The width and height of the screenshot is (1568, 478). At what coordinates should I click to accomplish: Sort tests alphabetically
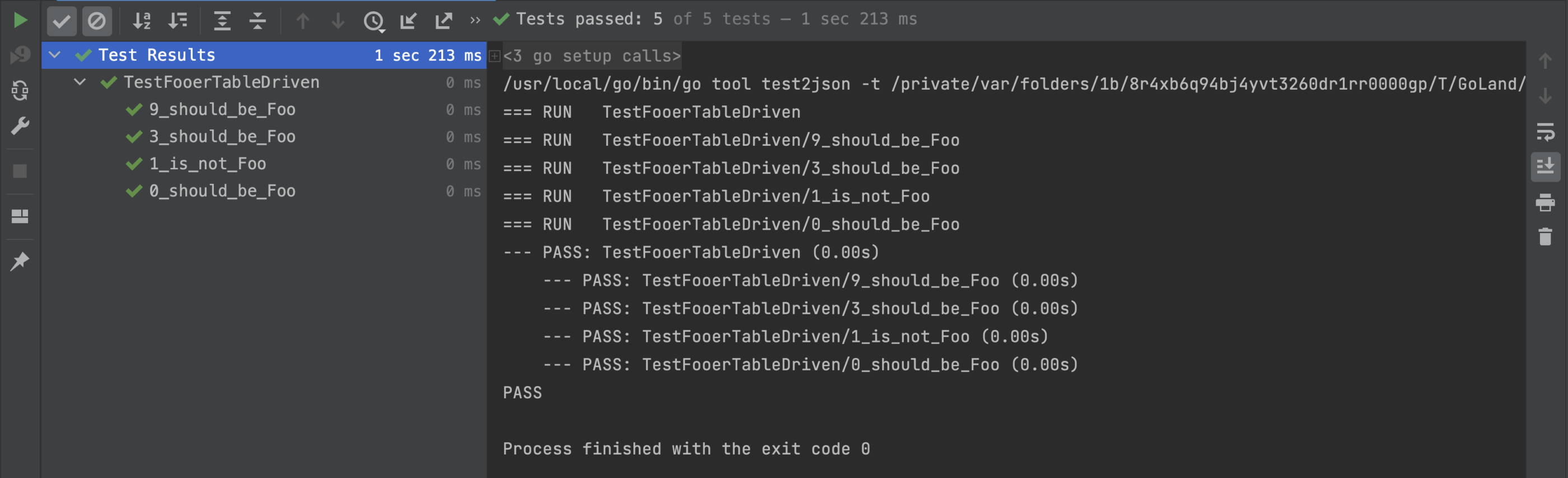[x=142, y=21]
